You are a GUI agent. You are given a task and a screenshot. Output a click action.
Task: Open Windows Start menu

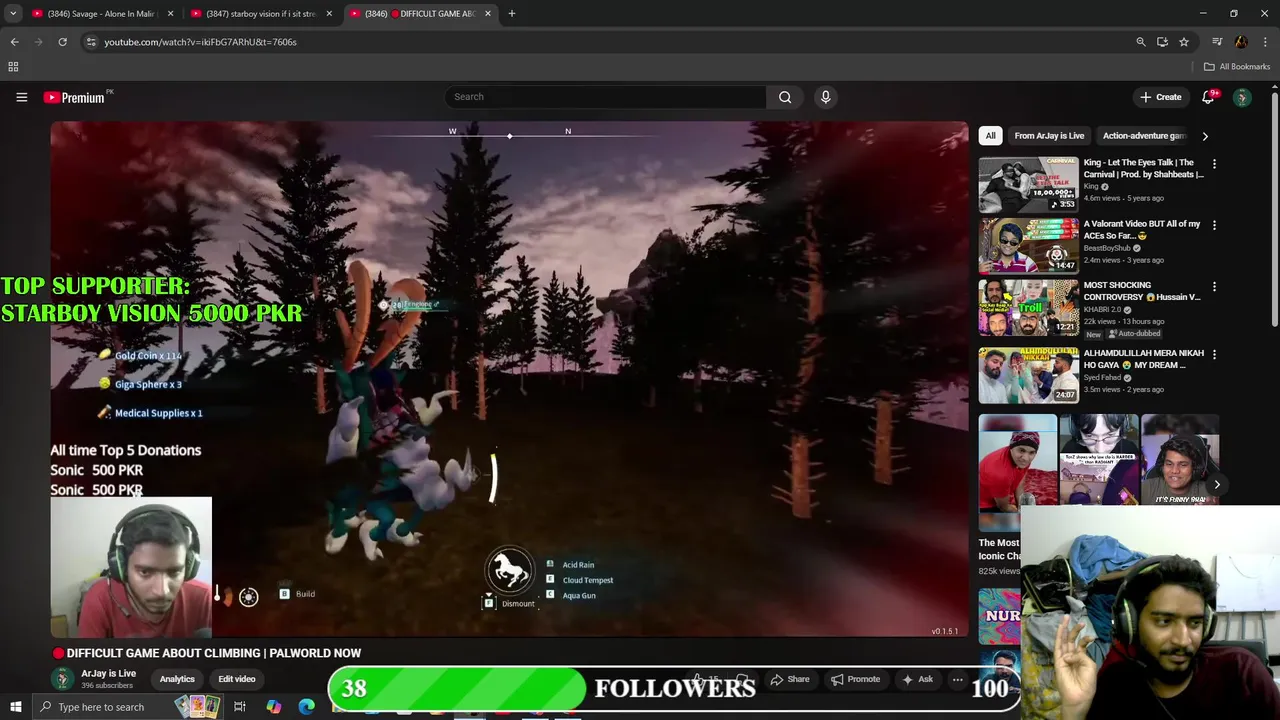point(15,707)
